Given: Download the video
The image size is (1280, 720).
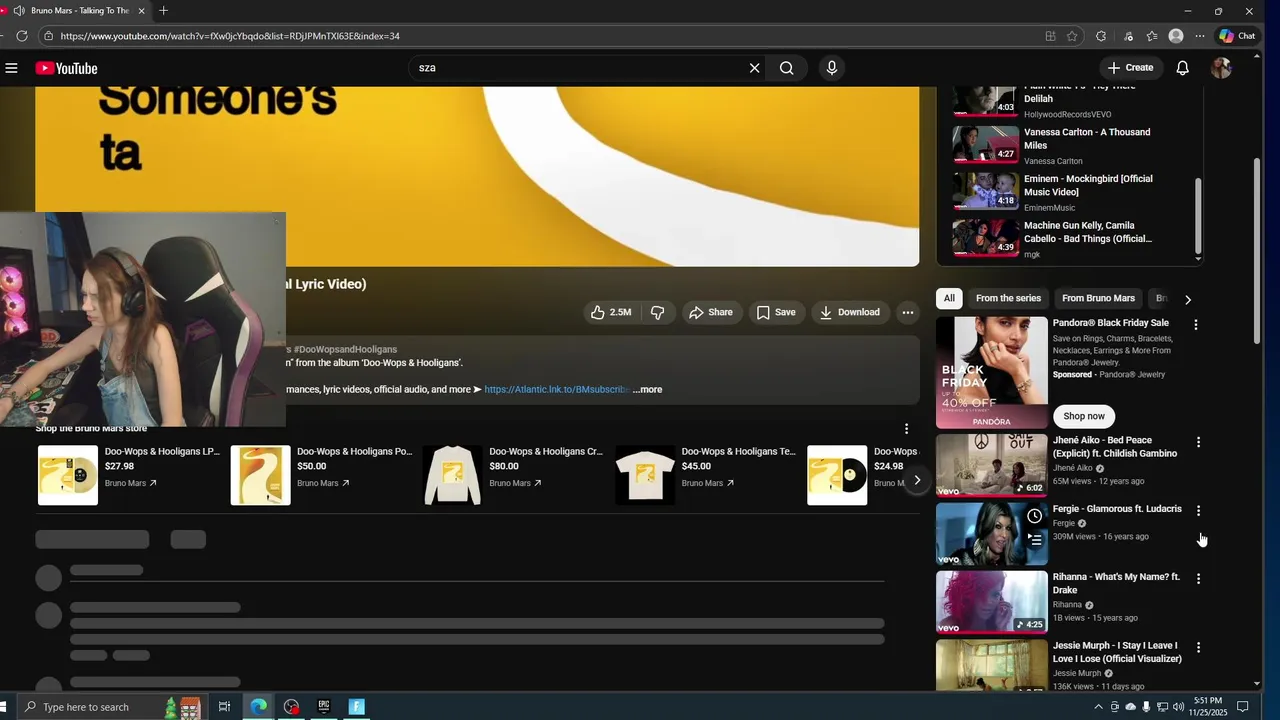Looking at the screenshot, I should tap(850, 312).
